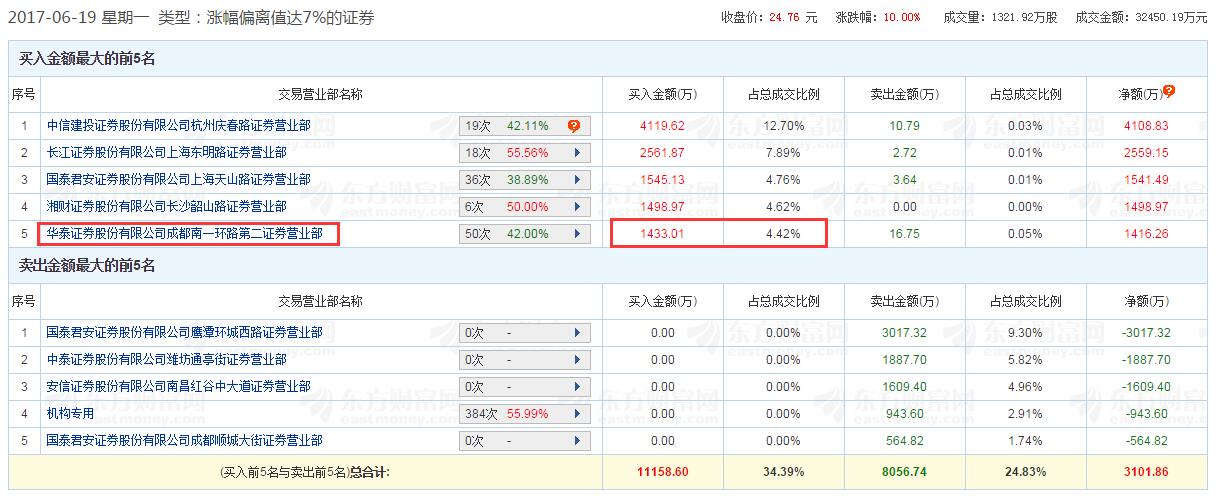
Task: Click the ratio value 4.62%
Action: tap(783, 207)
